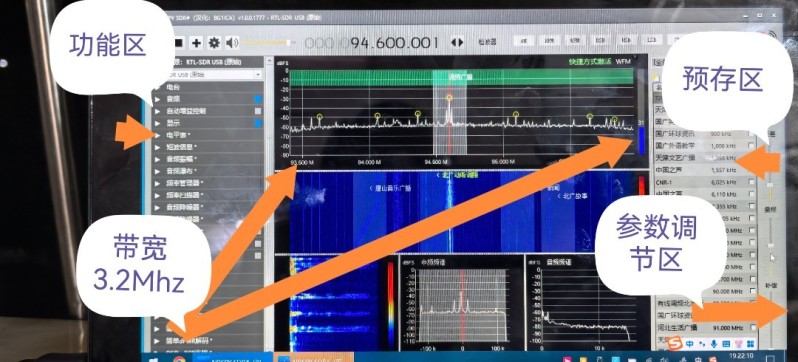The image size is (798, 362).
Task: Toggle the 自动增益控制 panel switch
Action: pyautogui.click(x=258, y=111)
